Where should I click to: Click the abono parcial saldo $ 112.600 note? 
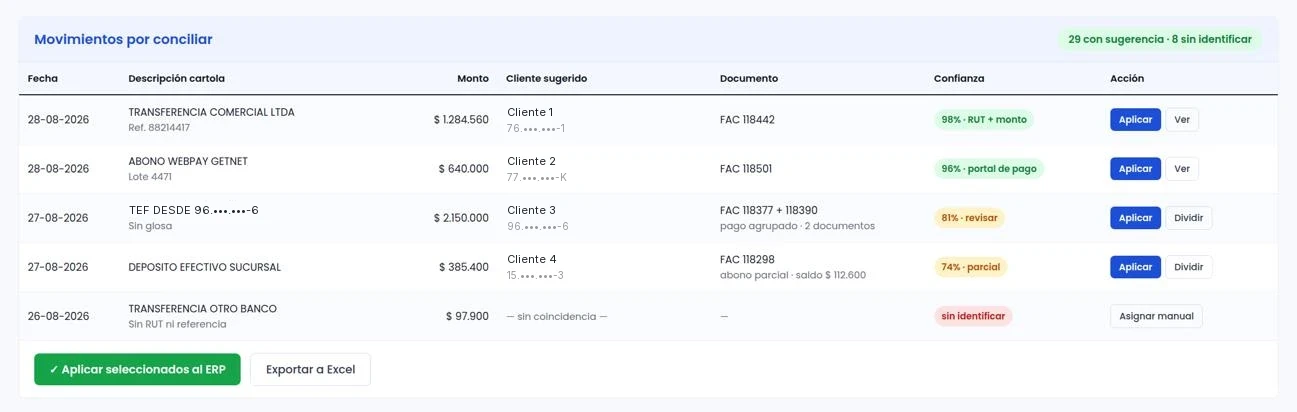click(793, 275)
